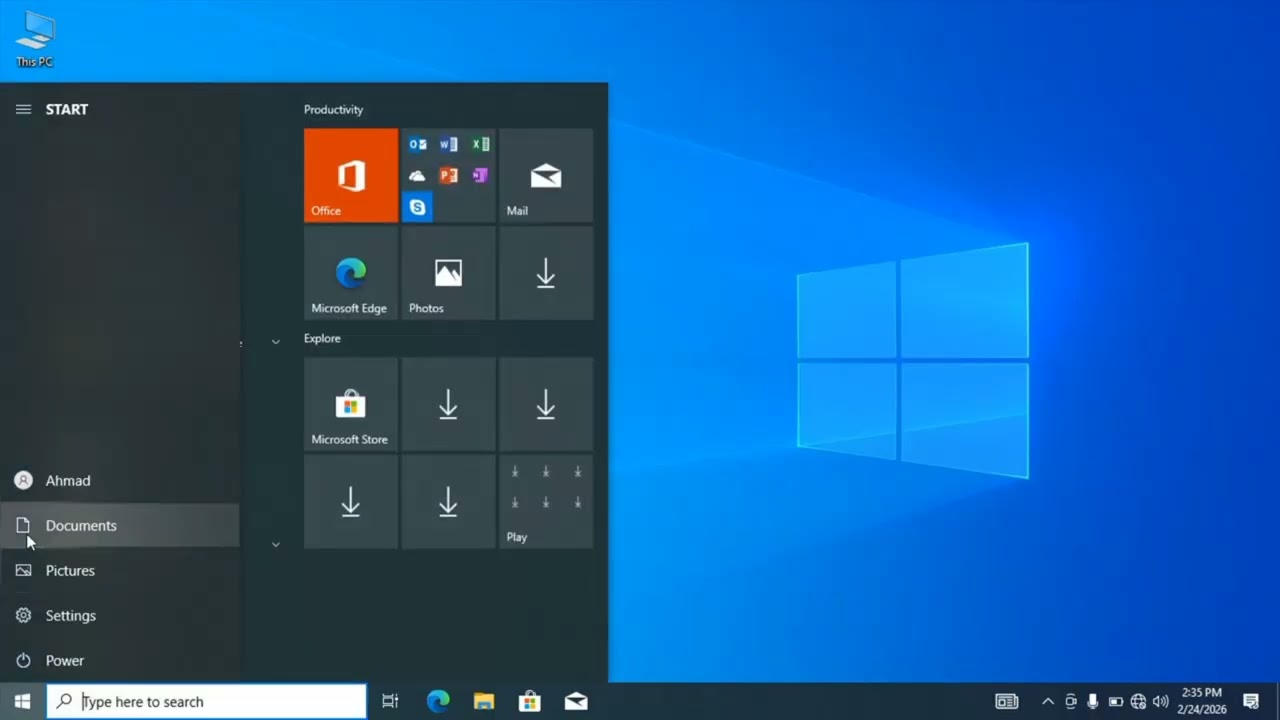Screen dimensions: 1280x720
Task: Click the download tile directly right of Microsoft Store
Action: coord(448,404)
